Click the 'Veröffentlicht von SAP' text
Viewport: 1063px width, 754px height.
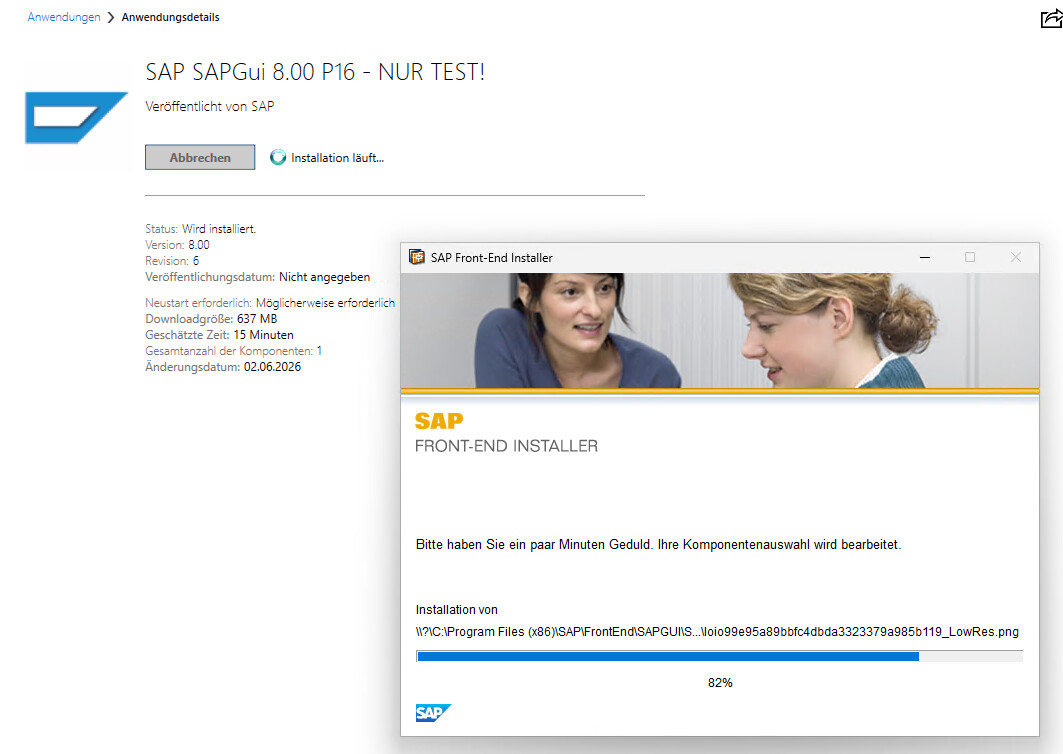pyautogui.click(x=209, y=106)
